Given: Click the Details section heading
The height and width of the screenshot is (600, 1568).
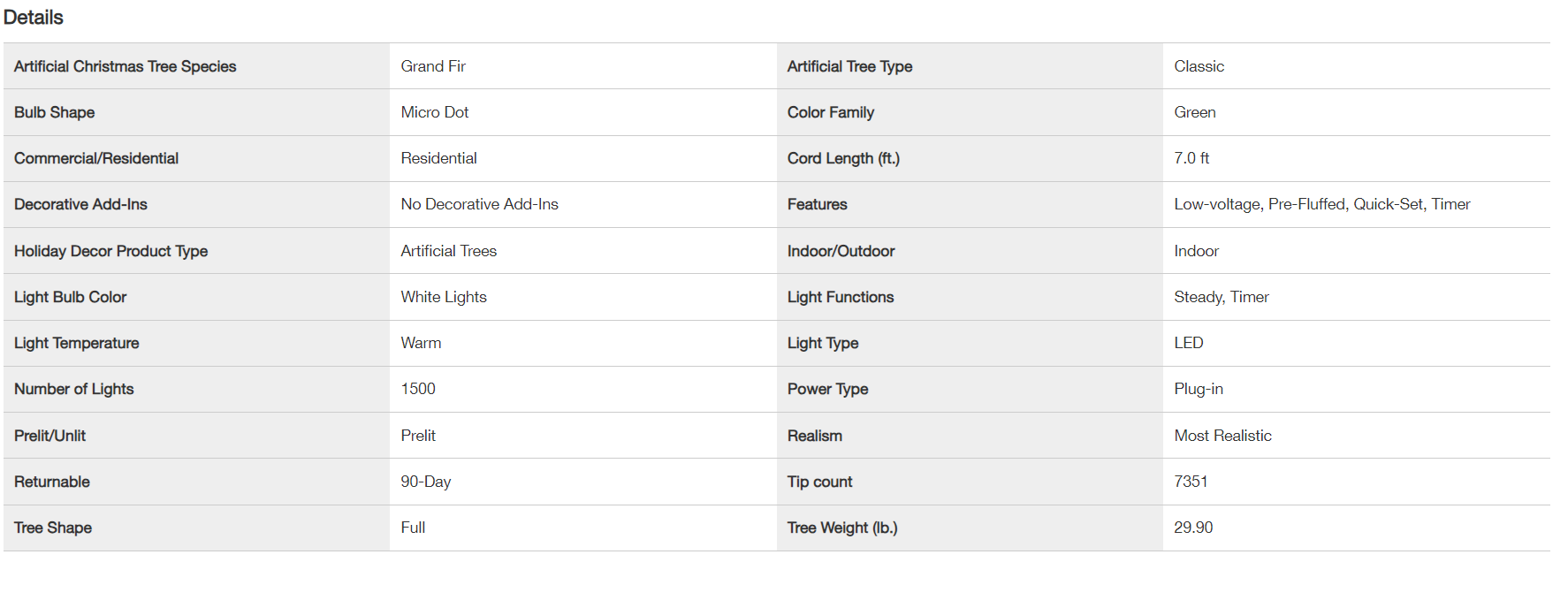Looking at the screenshot, I should 34,18.
